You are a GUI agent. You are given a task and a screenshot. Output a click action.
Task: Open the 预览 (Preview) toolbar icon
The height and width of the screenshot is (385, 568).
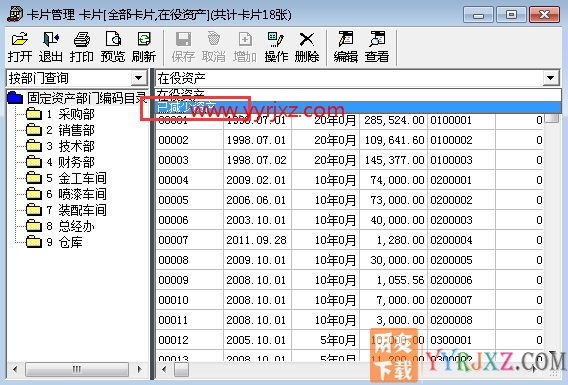coord(113,48)
